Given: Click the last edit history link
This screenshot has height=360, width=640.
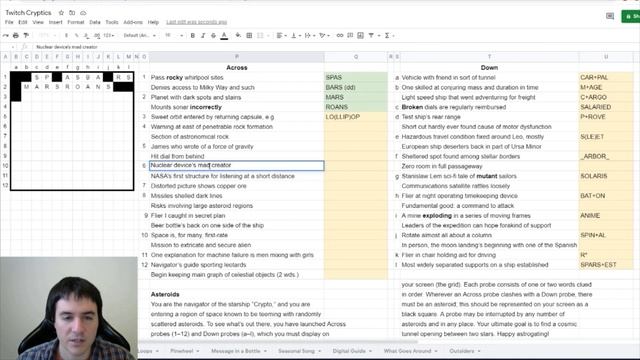Looking at the screenshot, I should pyautogui.click(x=196, y=22).
